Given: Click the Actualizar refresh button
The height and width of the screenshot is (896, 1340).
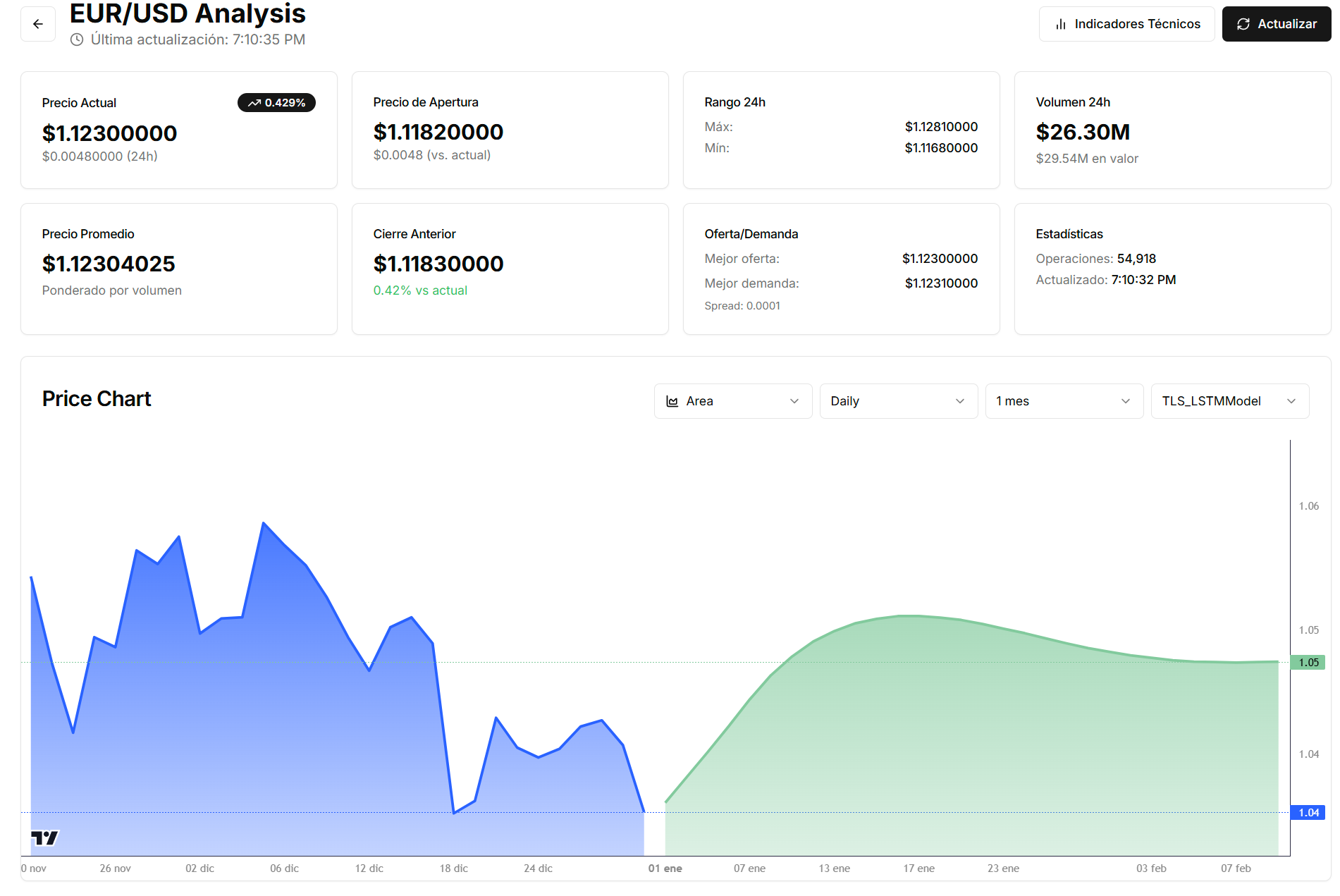Looking at the screenshot, I should tap(1276, 24).
